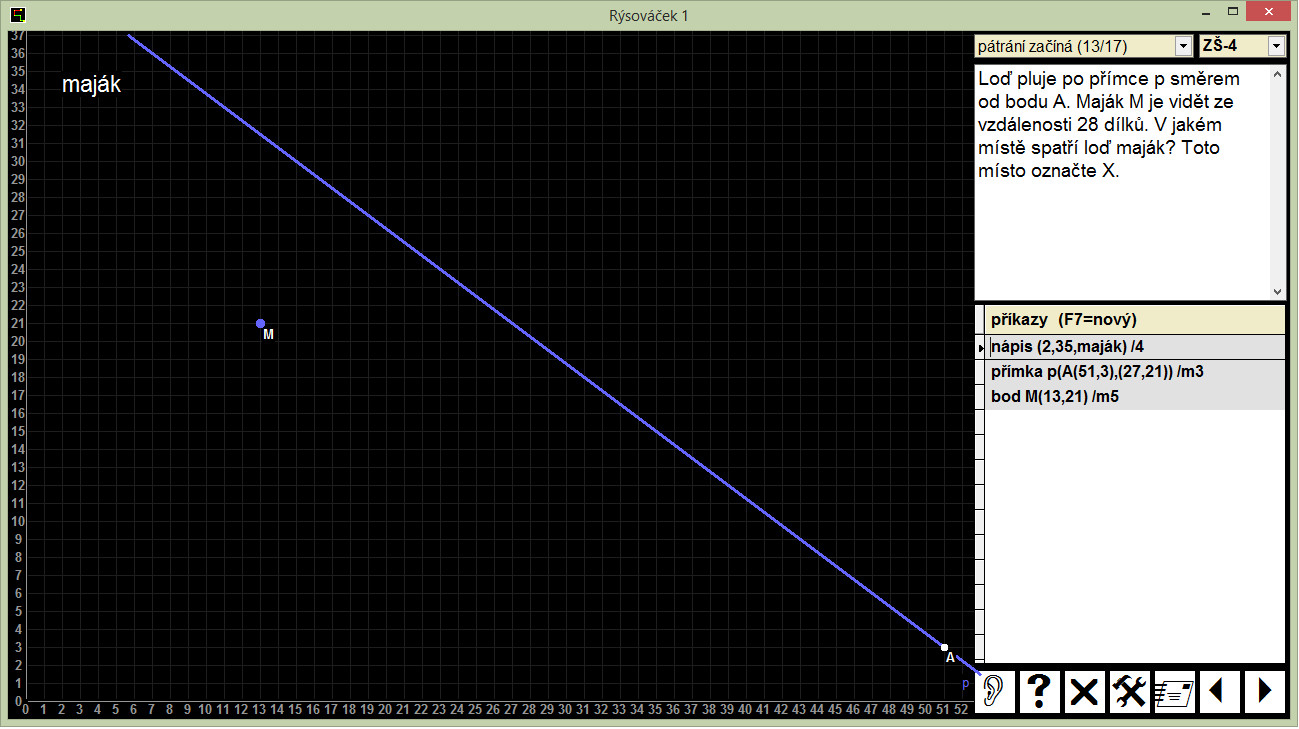Click the 'příkazy (F7=nový)' header
Viewport: 1299px width, 729px height.
(x=1135, y=320)
